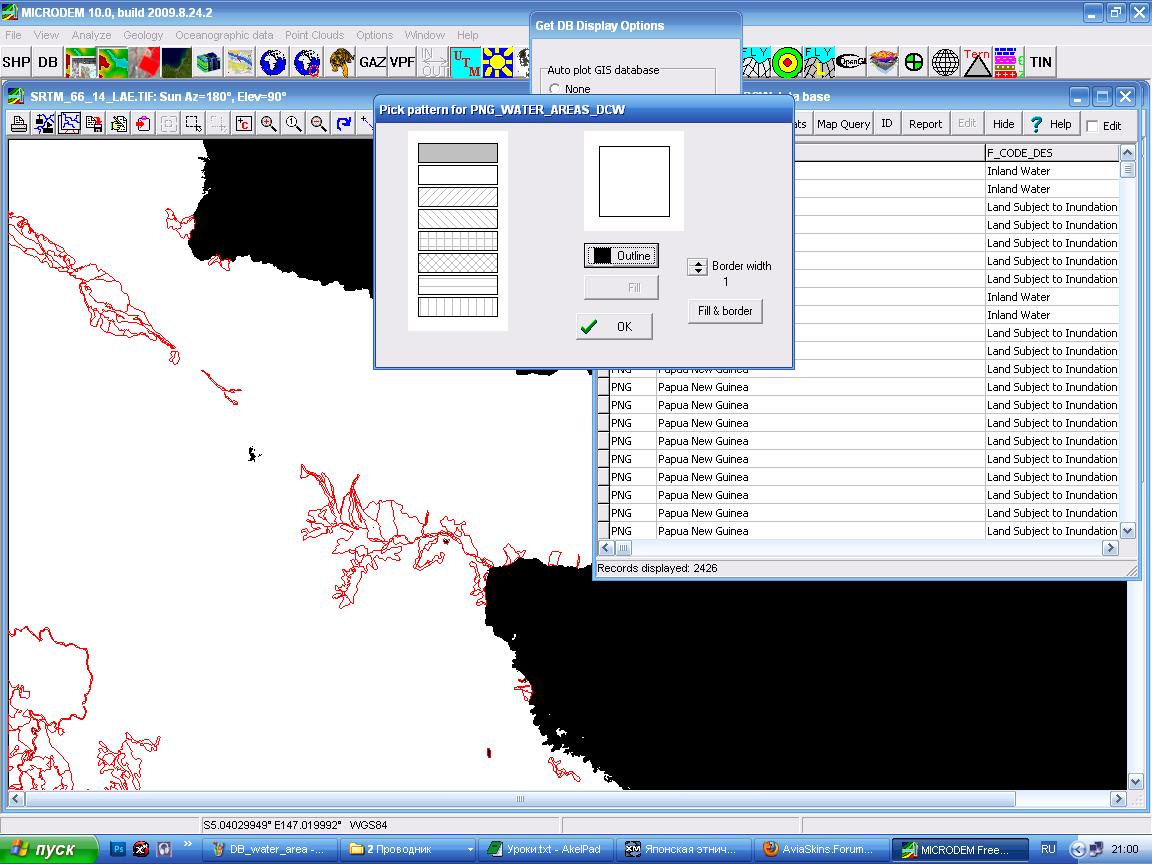
Task: Click zoom out magnifier on map toolbar
Action: point(318,123)
